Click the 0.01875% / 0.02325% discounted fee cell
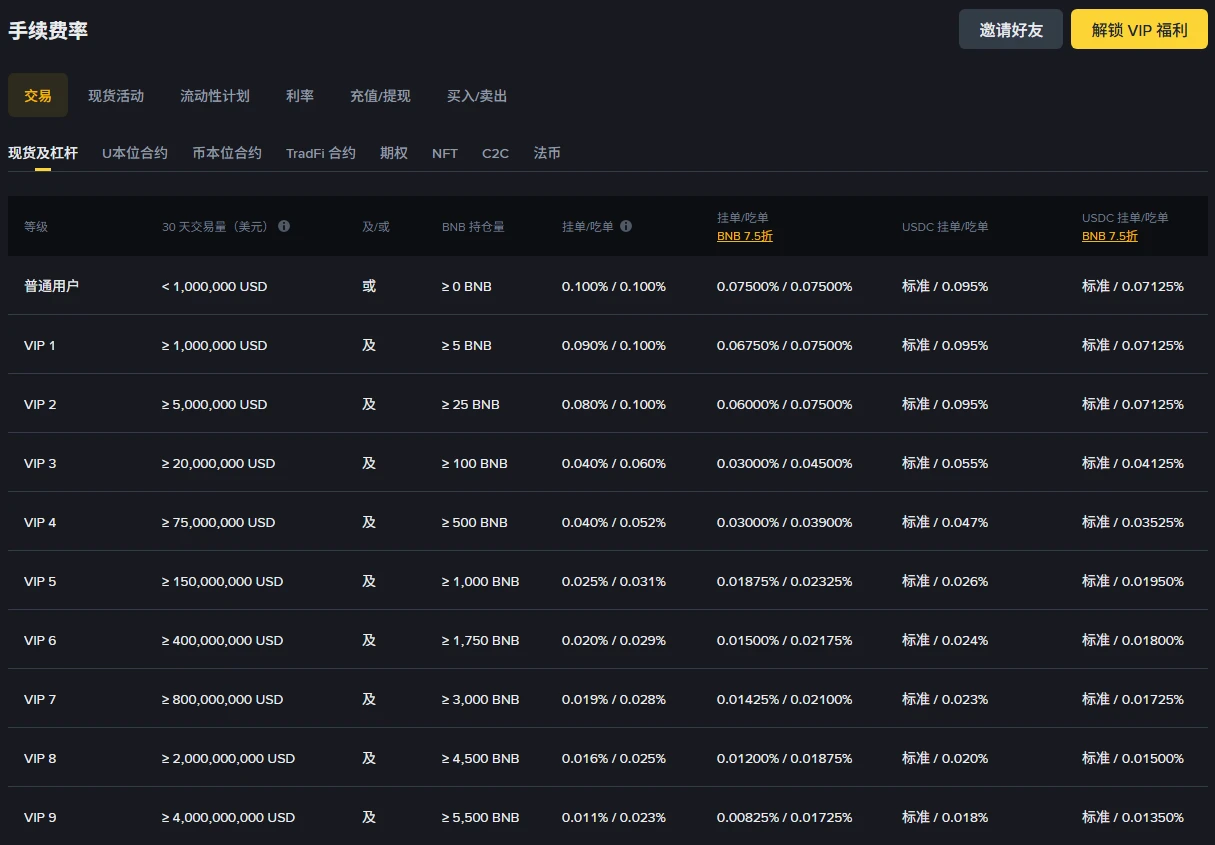The width and height of the screenshot is (1215, 845). 785,581
